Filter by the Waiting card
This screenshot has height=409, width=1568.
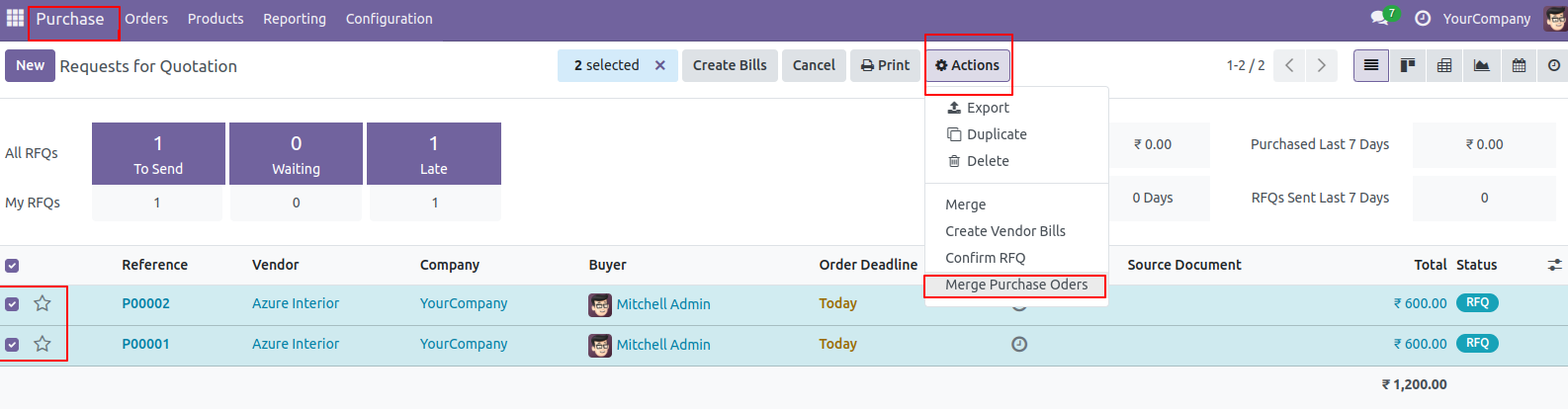pos(296,153)
